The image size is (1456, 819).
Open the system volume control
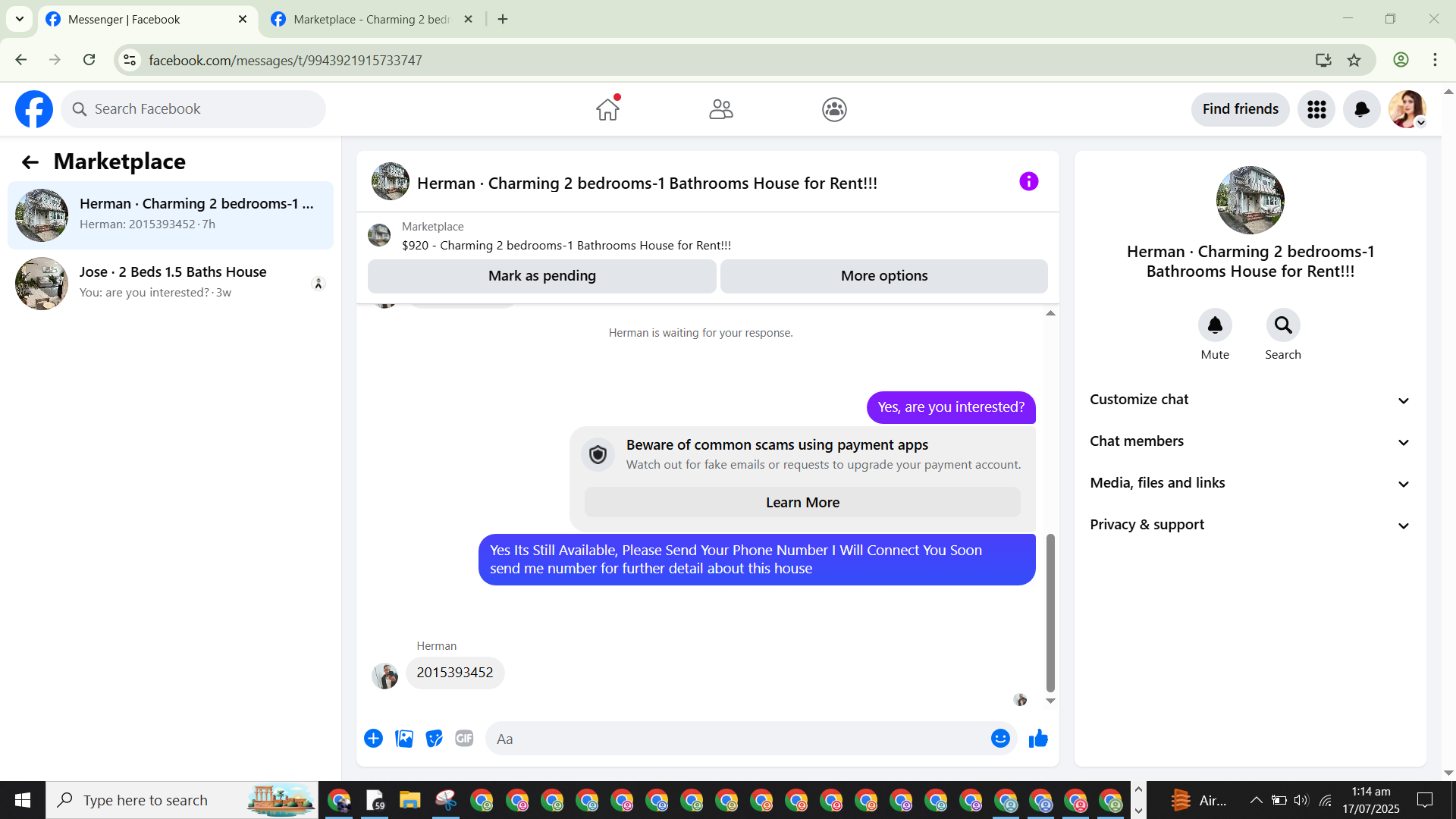1301,800
